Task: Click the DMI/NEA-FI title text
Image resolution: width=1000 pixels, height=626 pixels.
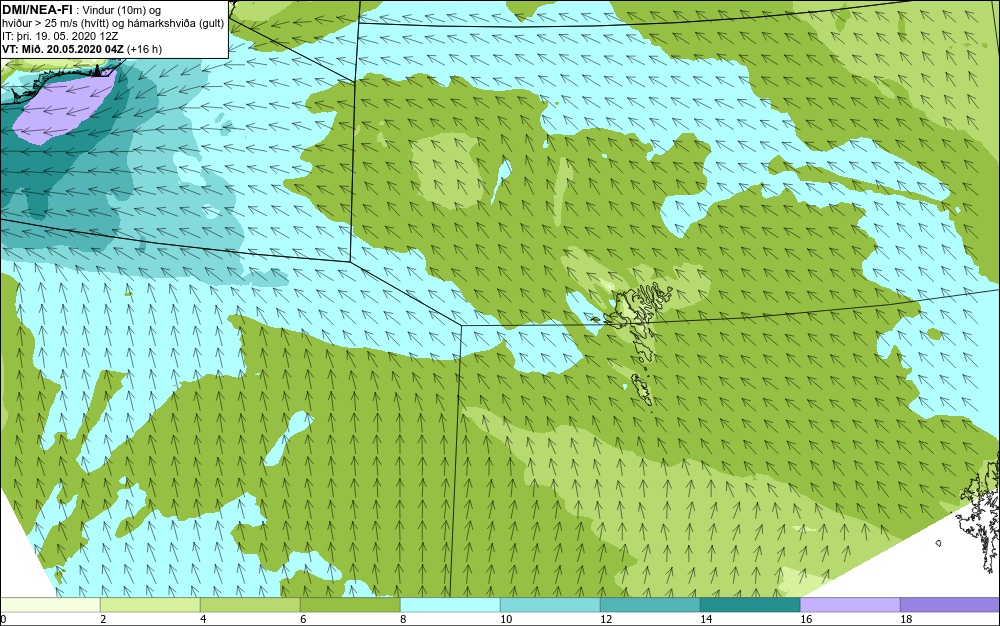Action: tap(38, 10)
